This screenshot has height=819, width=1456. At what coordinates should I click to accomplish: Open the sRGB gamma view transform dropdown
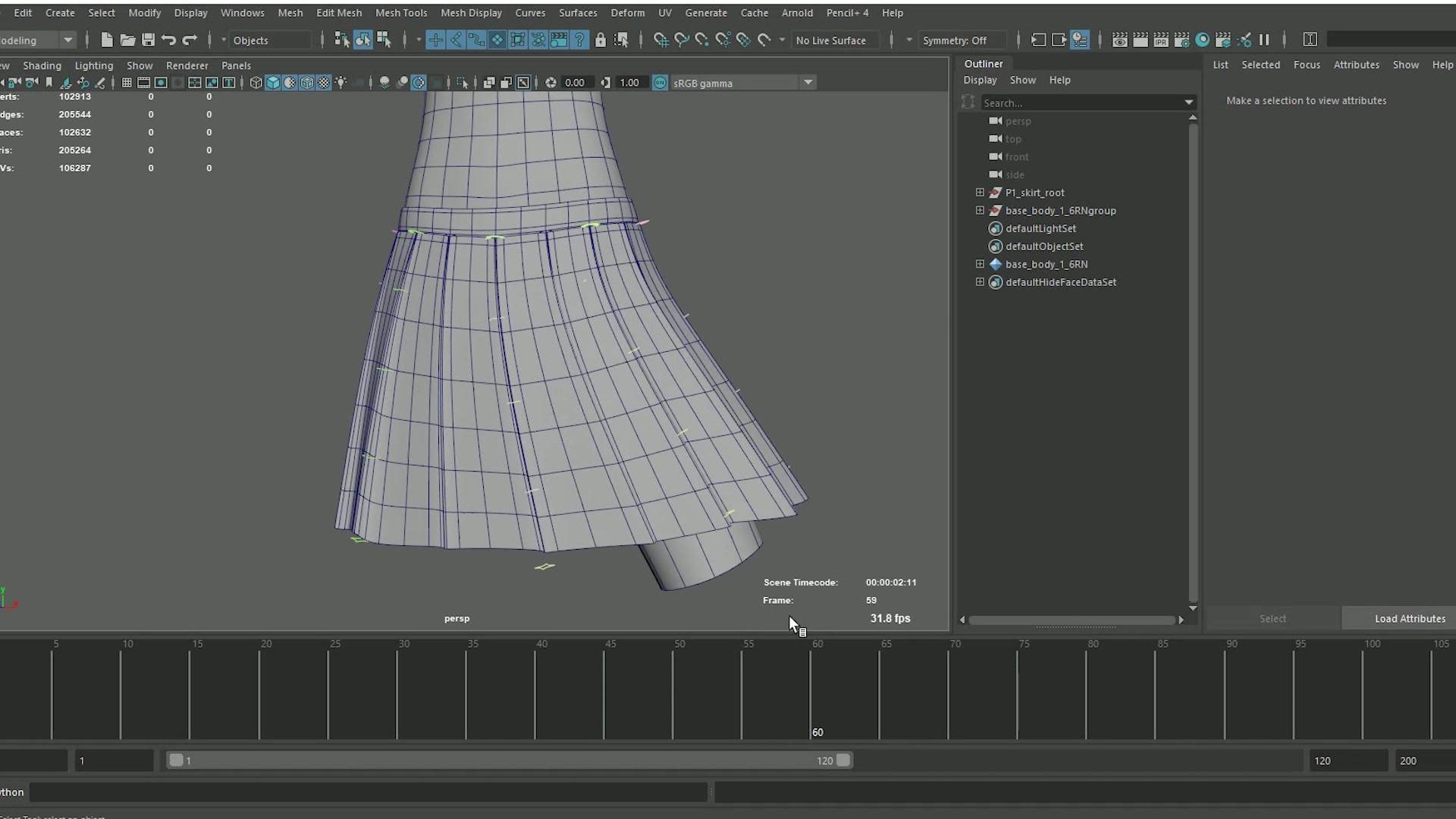(808, 83)
